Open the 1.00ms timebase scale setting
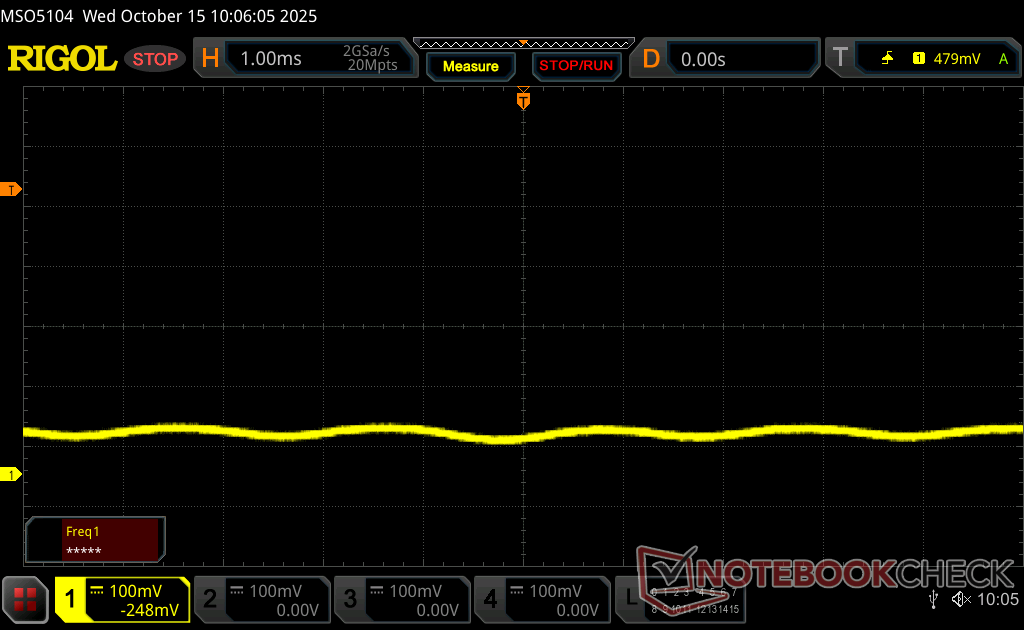This screenshot has height=630, width=1024. point(271,59)
